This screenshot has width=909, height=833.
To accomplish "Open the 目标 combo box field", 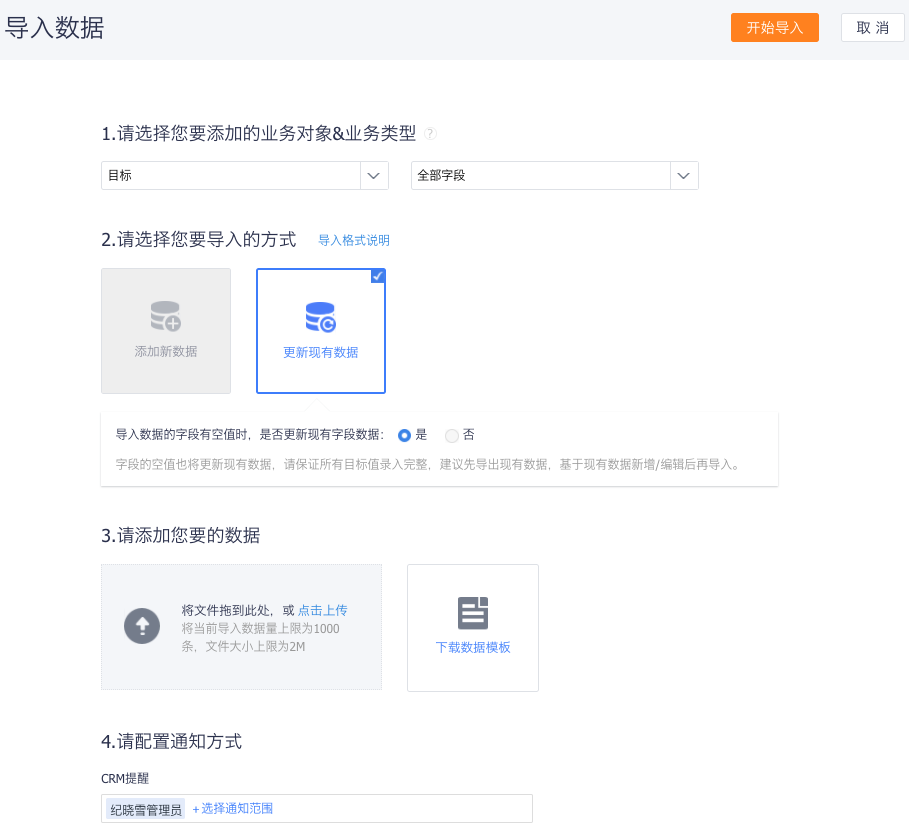I will click(245, 176).
